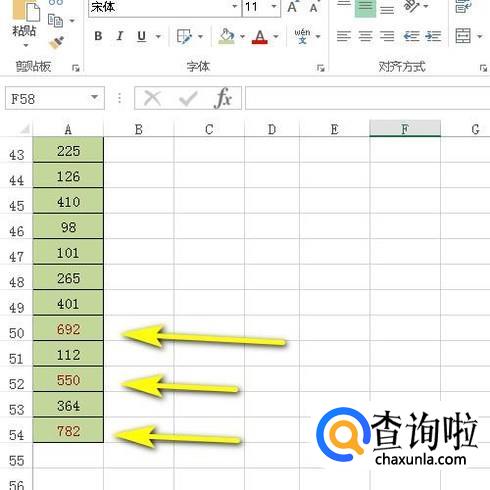The width and height of the screenshot is (490, 490).
Task: Open the Font dialog launcher
Action: (321, 68)
